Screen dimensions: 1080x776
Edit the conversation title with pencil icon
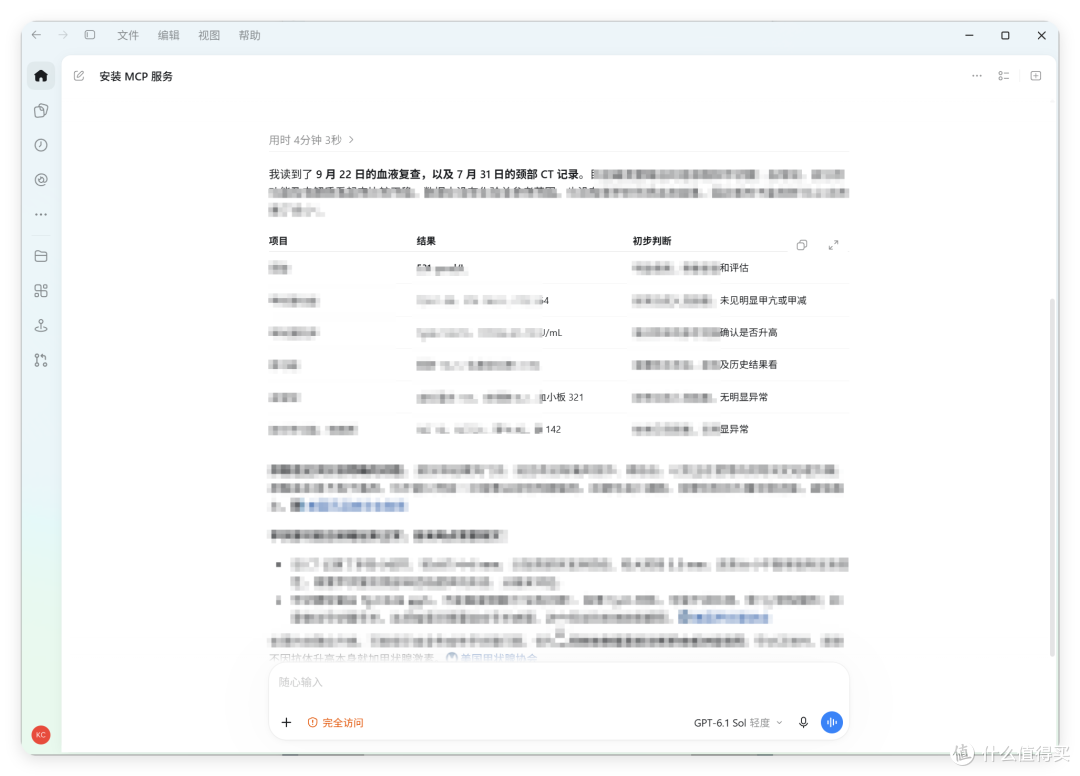(79, 76)
